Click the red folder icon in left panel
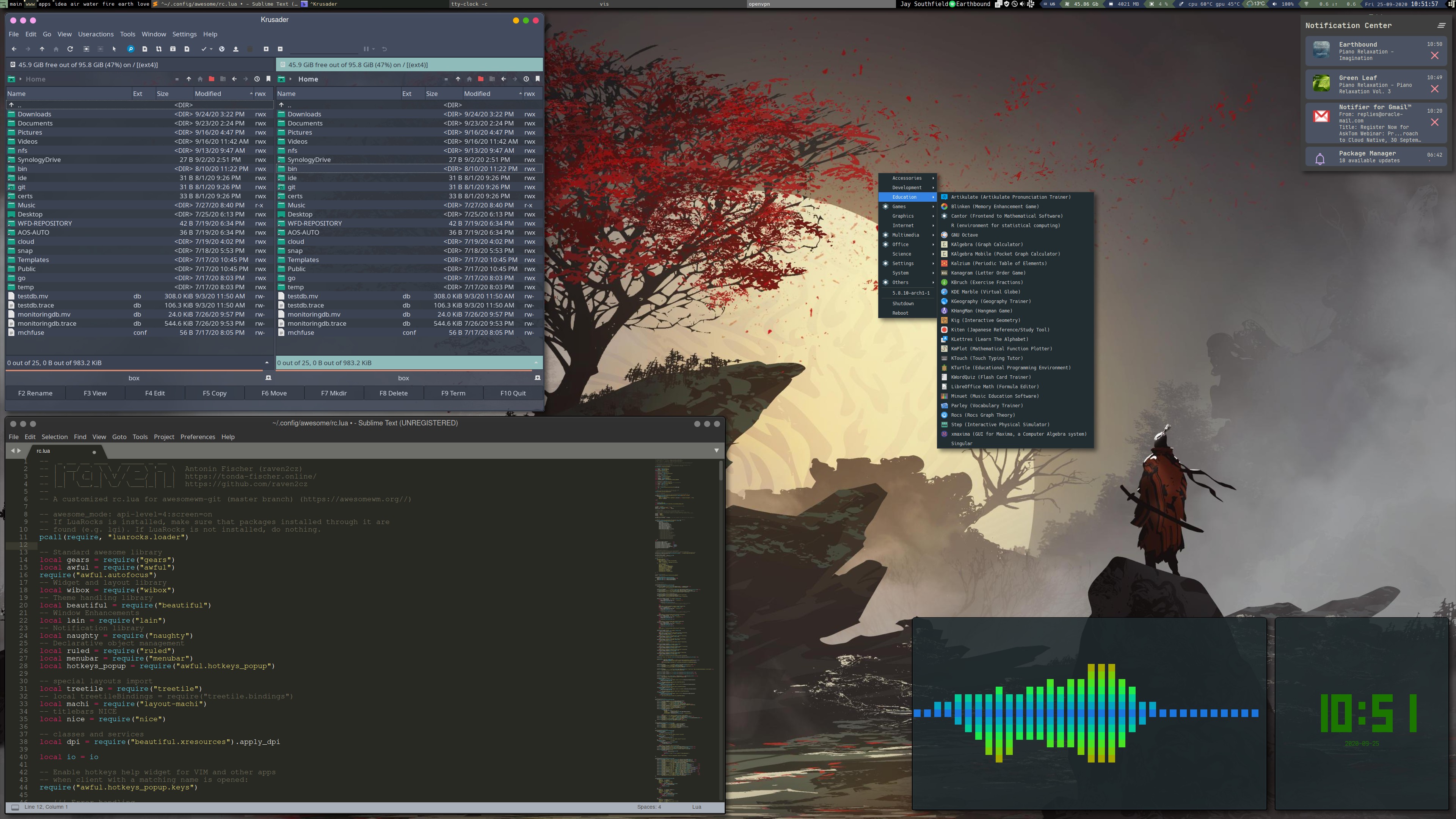1456x819 pixels. [212, 79]
